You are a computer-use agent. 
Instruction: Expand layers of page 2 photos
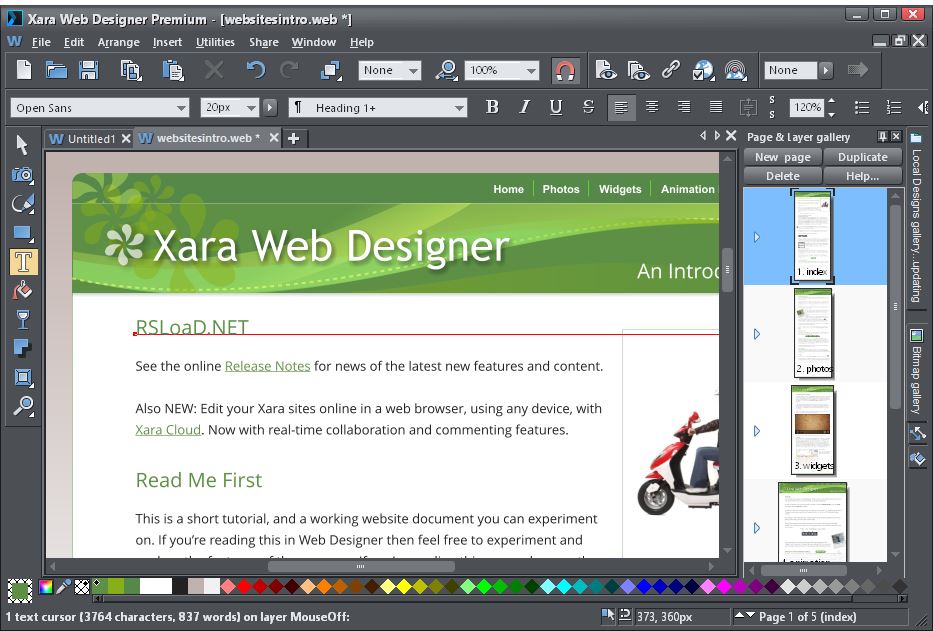point(757,334)
